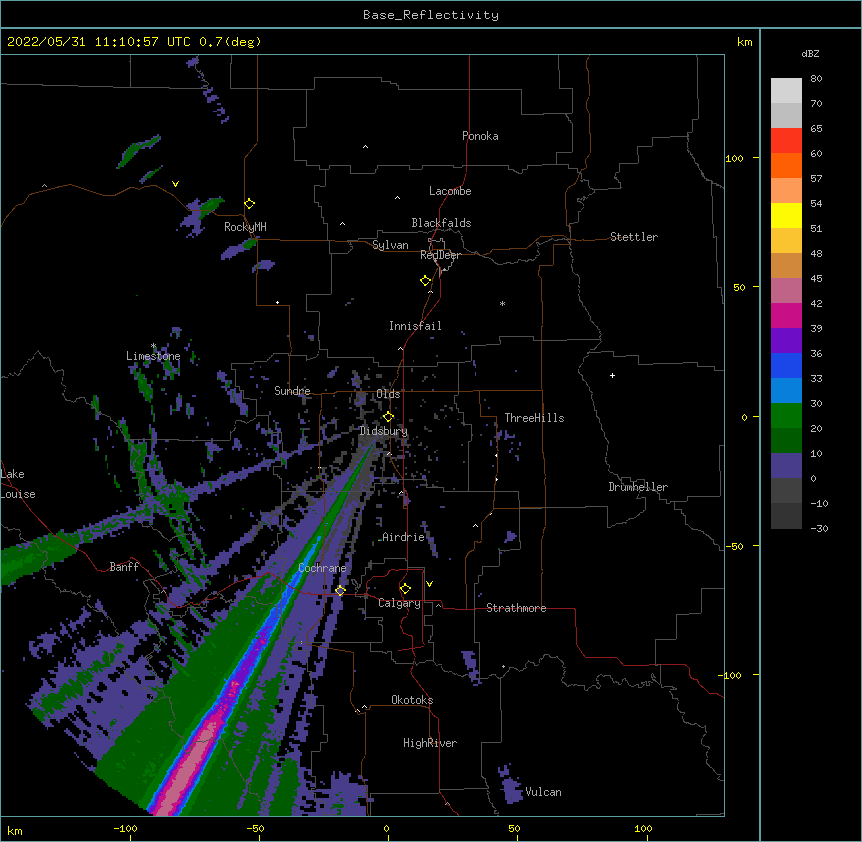Click the km unit label at bottom left
Image resolution: width=862 pixels, height=842 pixels.
15,830
